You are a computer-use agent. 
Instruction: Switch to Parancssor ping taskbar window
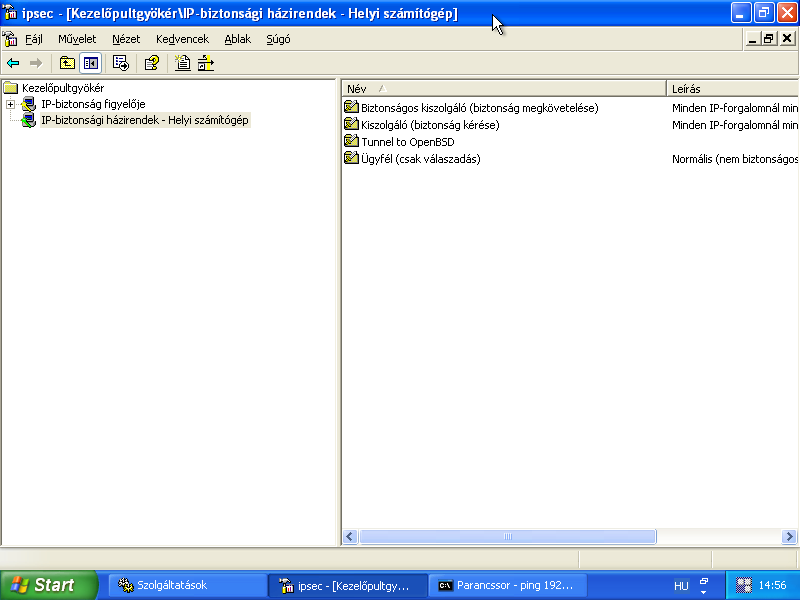point(508,585)
